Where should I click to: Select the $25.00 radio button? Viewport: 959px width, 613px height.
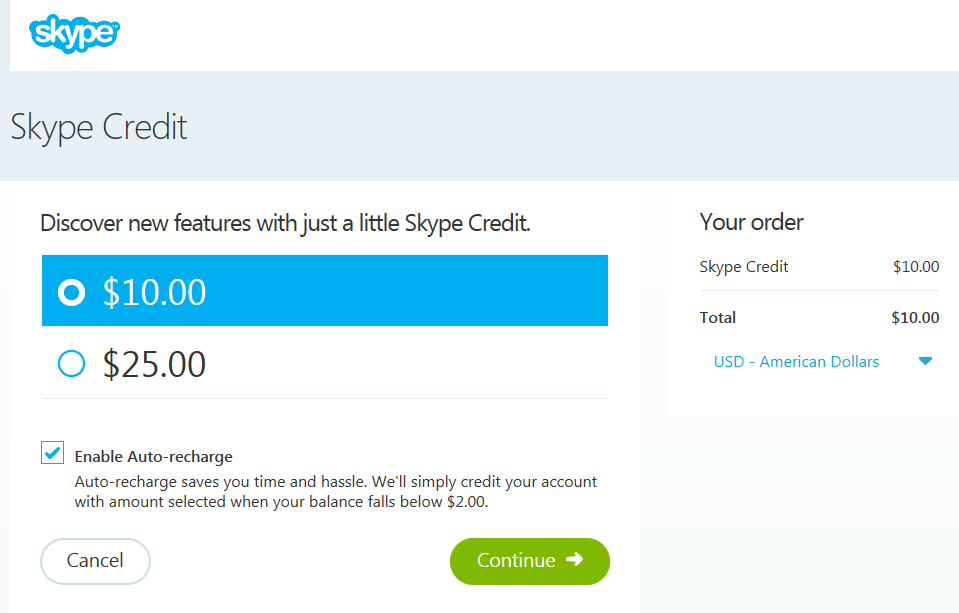[72, 363]
